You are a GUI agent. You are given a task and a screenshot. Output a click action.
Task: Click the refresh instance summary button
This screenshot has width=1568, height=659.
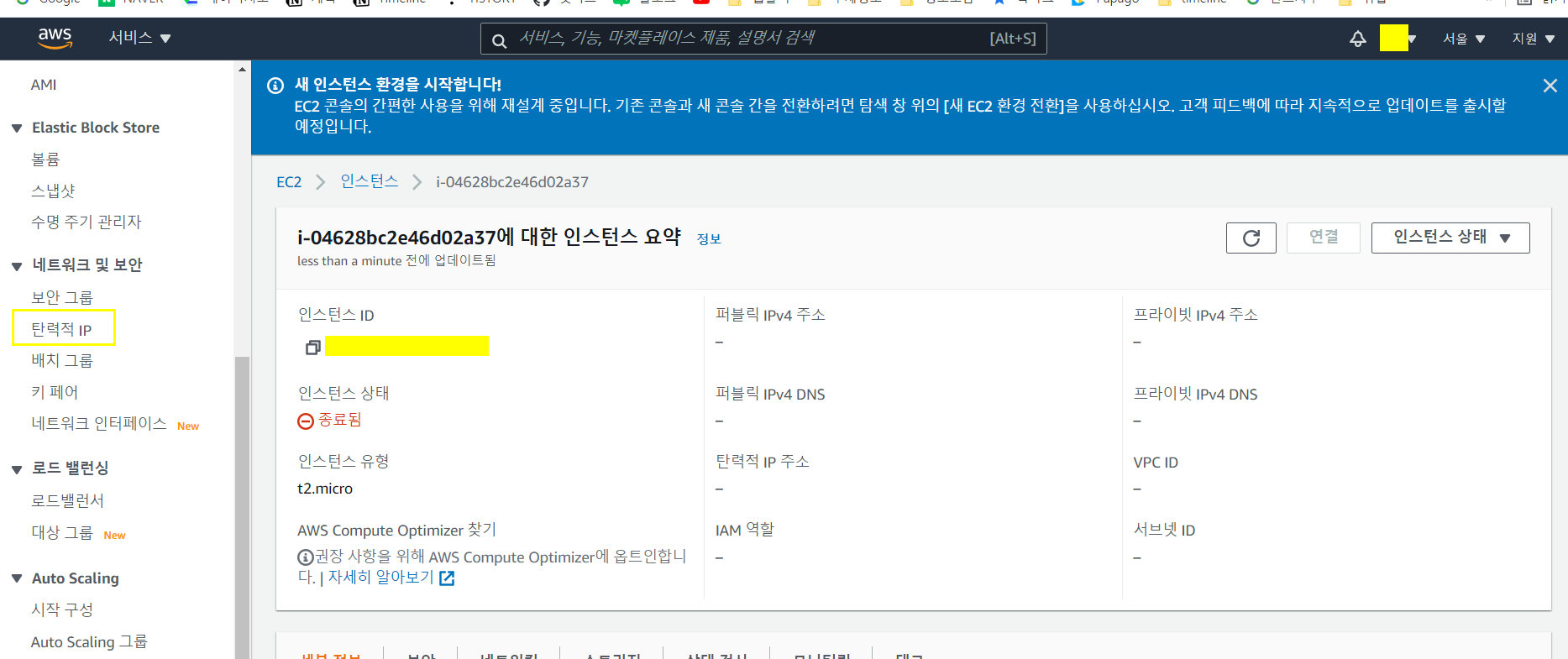(x=1251, y=238)
